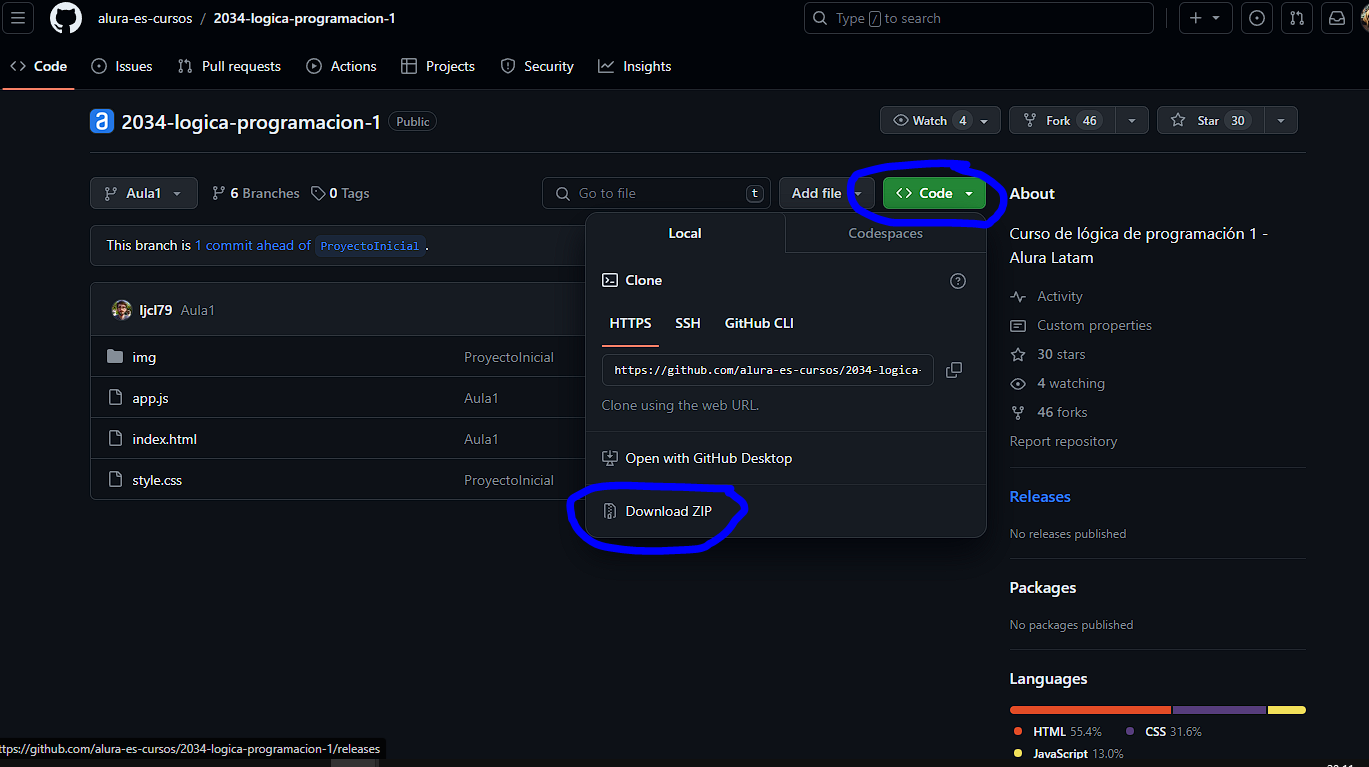Switch to the Code tab
Viewport: 1369px width, 767px height.
[39, 66]
